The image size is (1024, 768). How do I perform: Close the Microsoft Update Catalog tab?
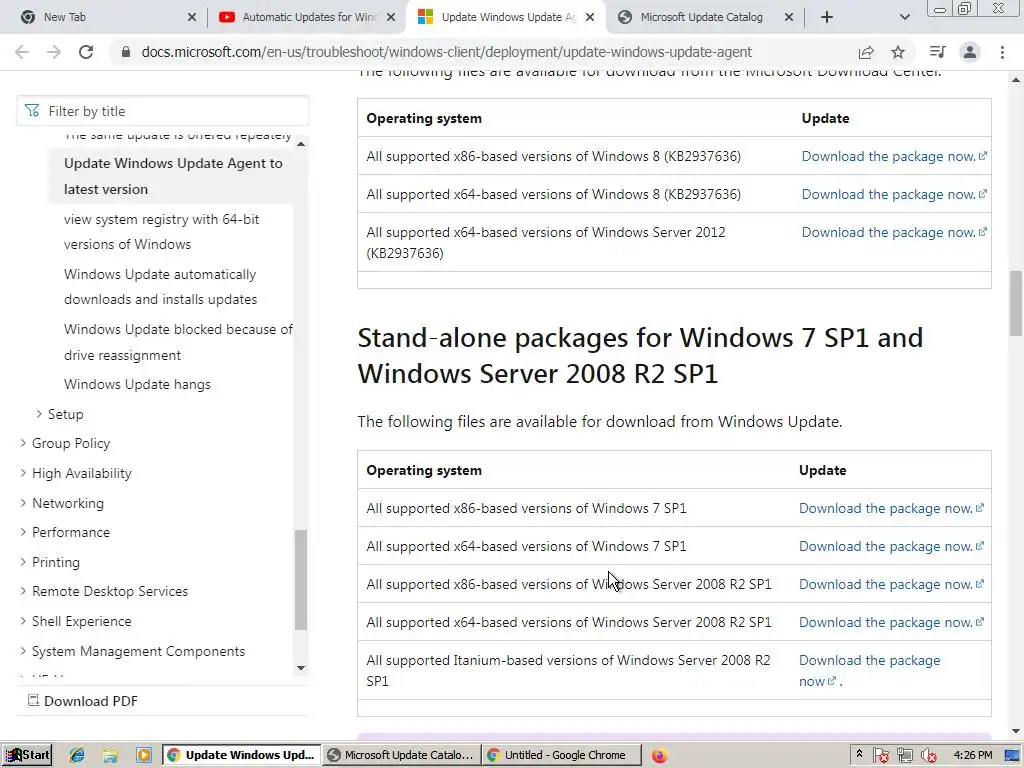coord(788,17)
